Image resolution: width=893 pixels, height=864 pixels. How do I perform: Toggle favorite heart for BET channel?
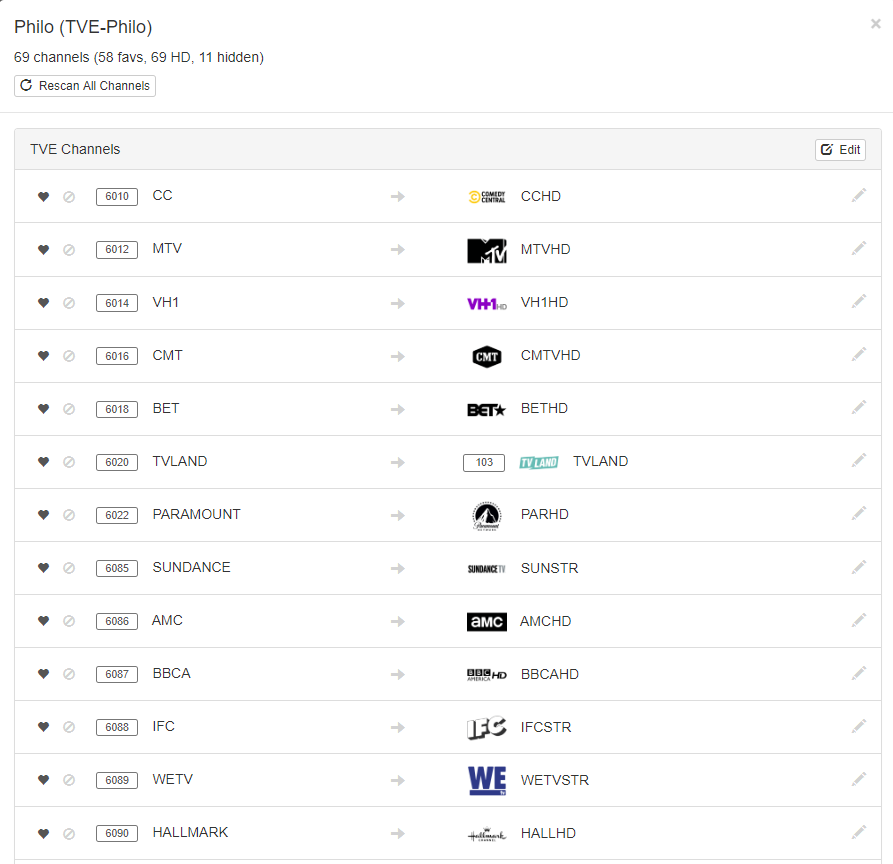click(43, 408)
